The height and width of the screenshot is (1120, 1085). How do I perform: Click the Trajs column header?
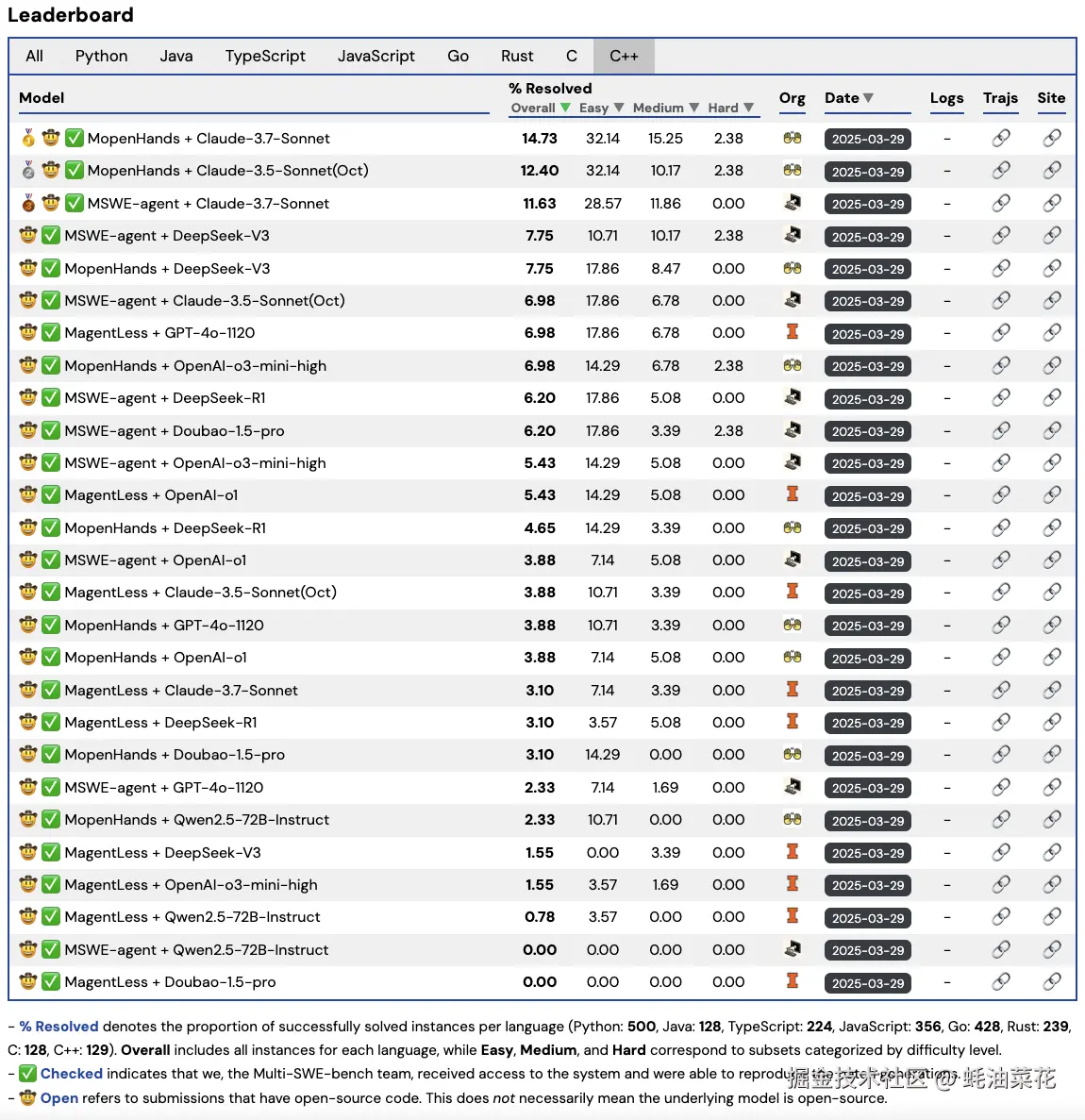point(1000,98)
